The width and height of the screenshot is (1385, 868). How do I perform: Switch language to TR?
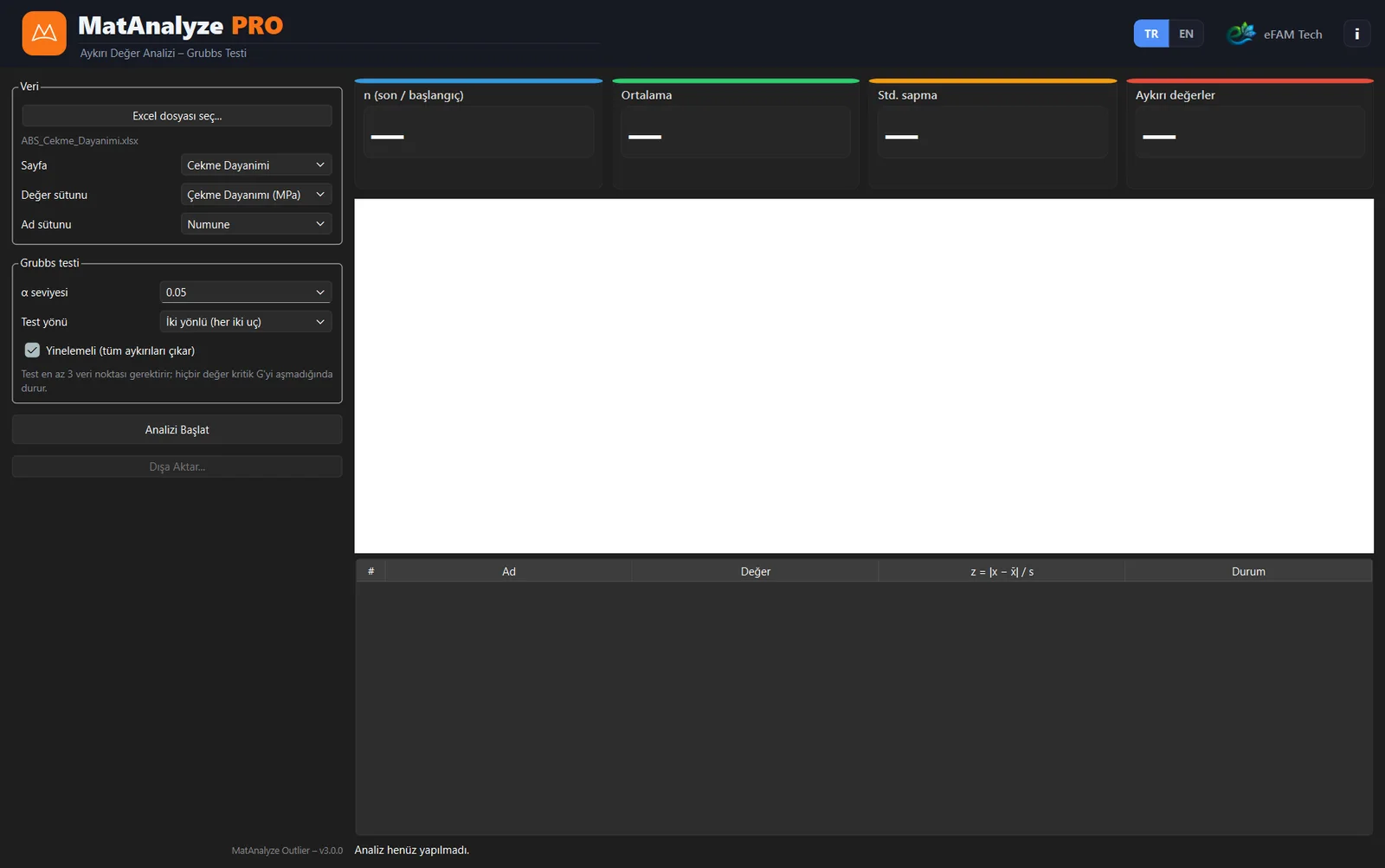click(x=1151, y=34)
